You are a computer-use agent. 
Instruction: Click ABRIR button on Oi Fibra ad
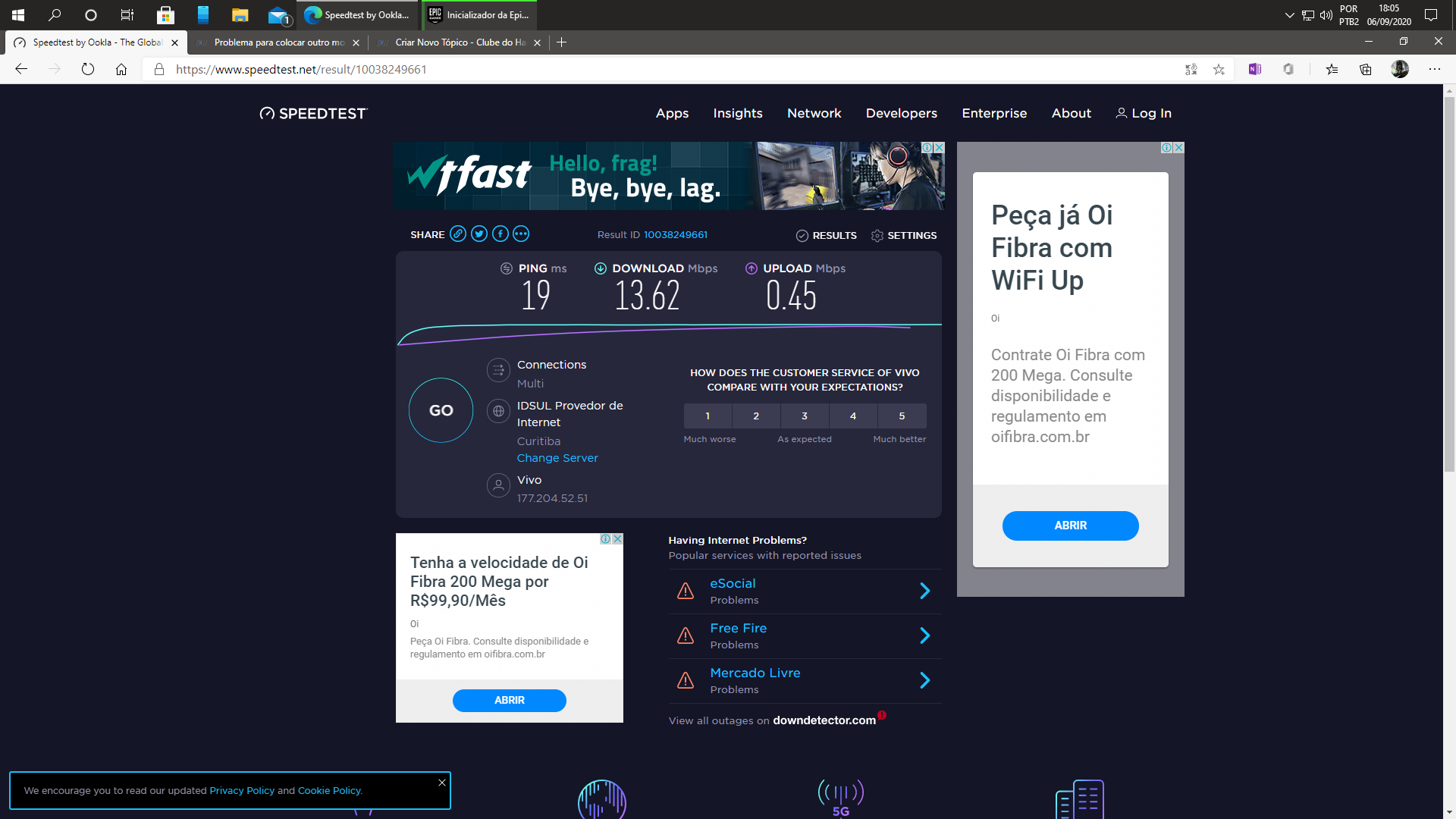1069,525
